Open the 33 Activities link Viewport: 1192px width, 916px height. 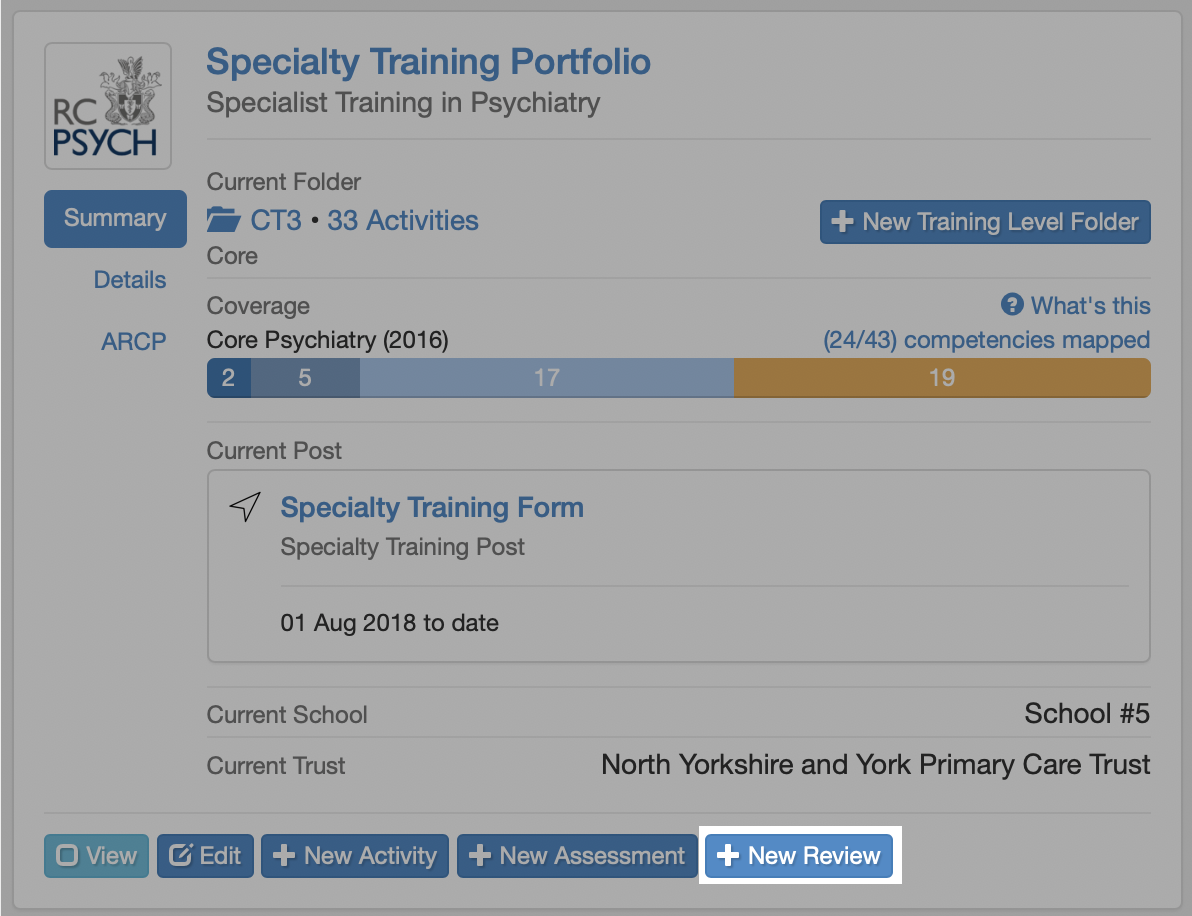(x=402, y=220)
